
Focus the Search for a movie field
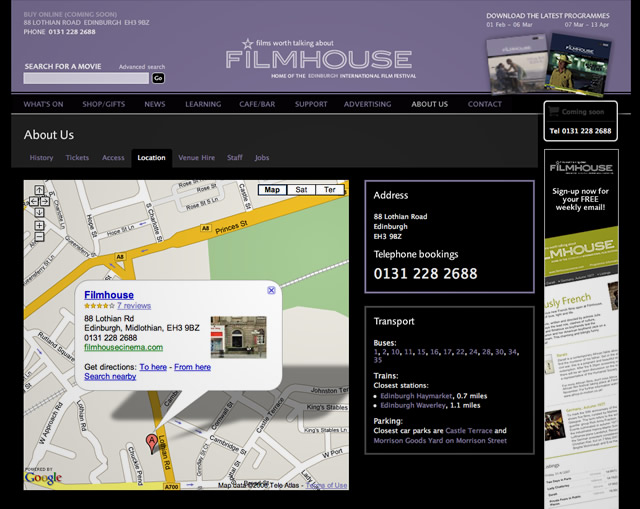[86, 78]
